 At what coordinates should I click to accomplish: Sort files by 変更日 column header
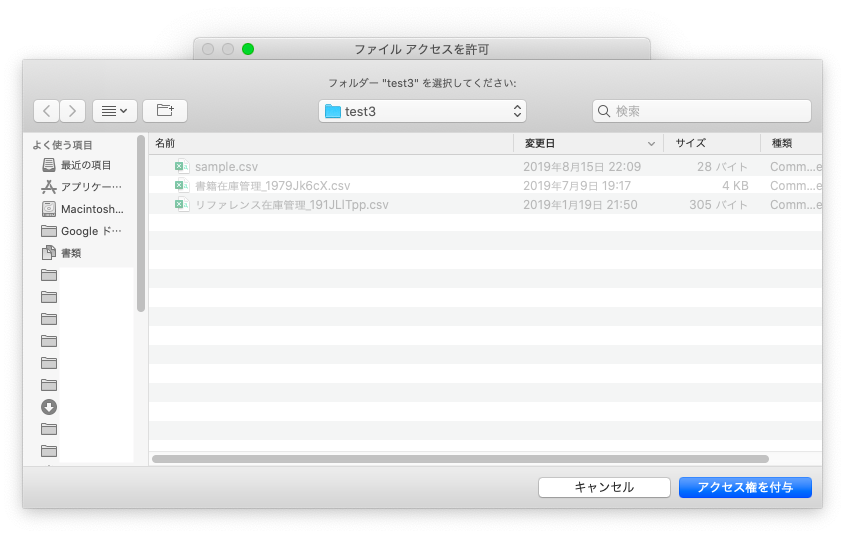click(580, 143)
